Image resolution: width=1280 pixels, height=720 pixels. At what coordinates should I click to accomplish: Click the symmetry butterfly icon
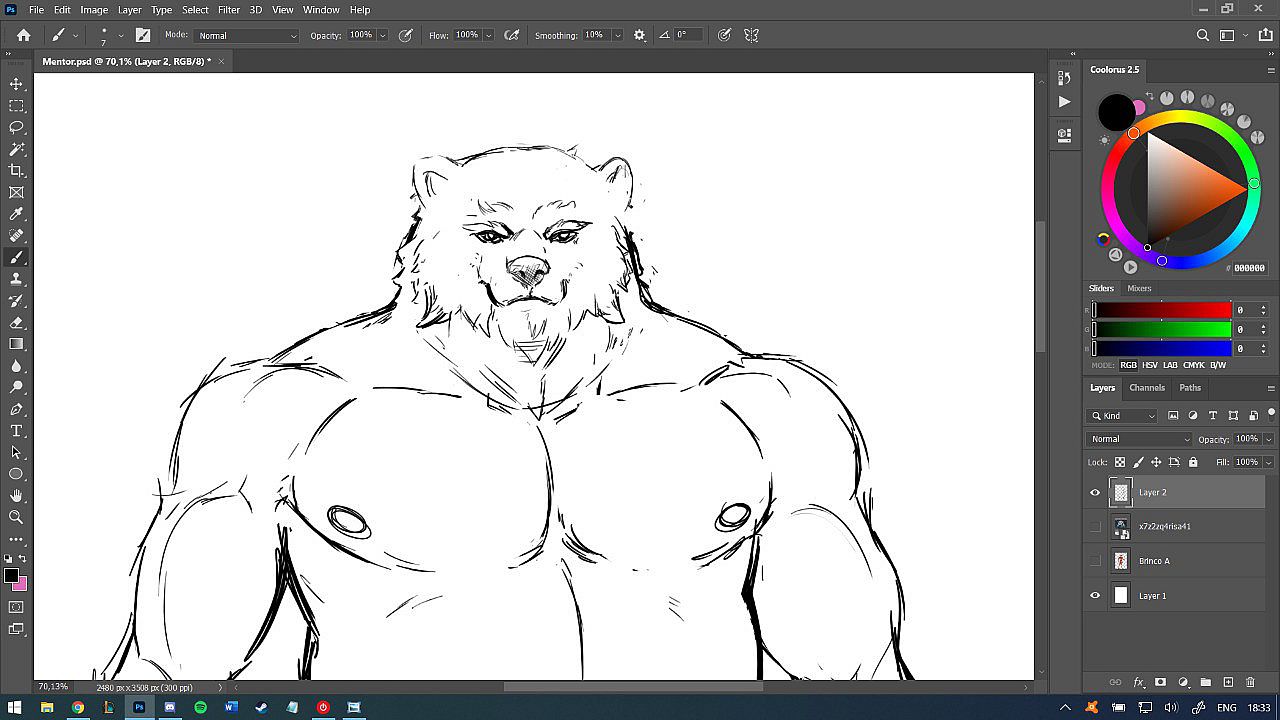point(751,35)
